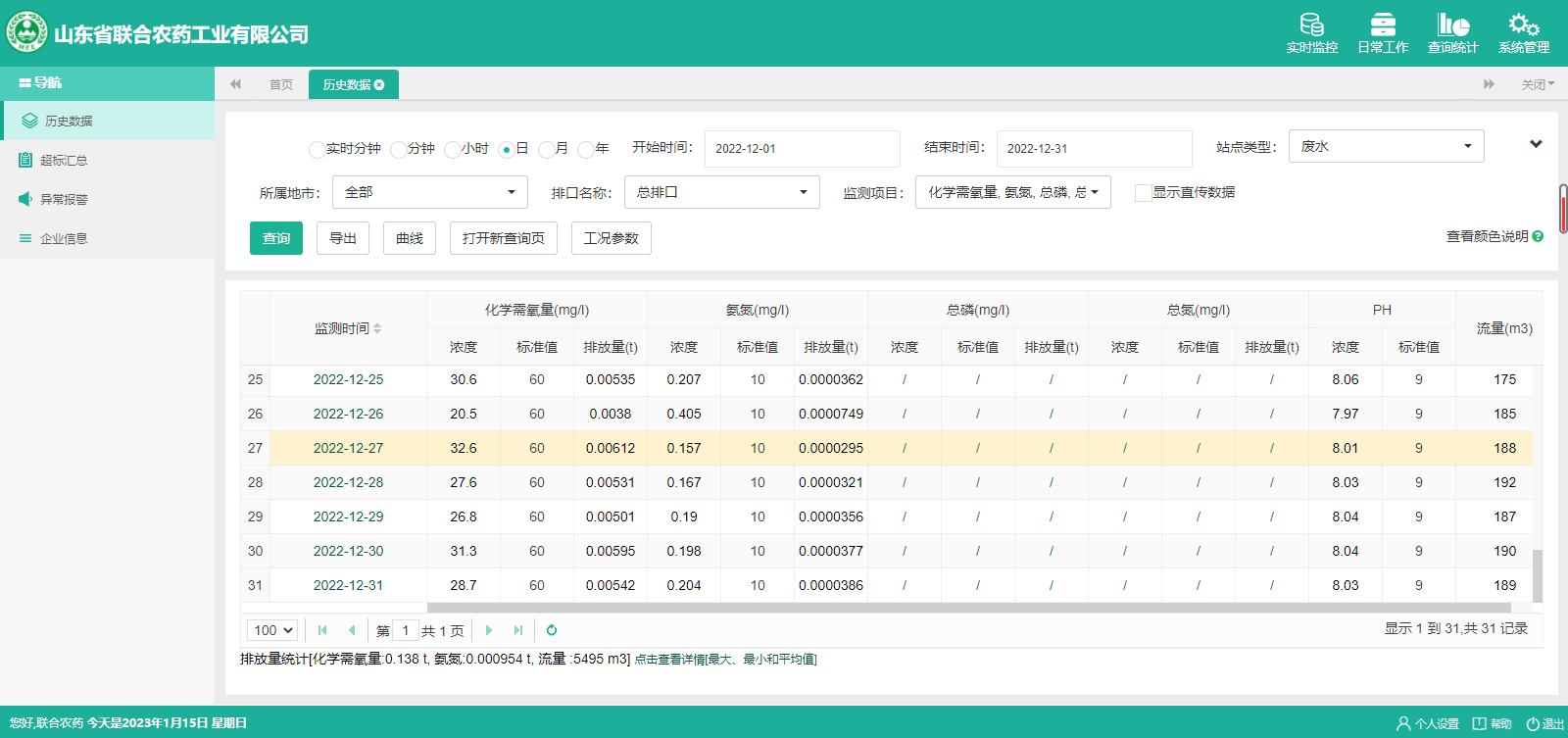Screen dimensions: 1568x738
Task: Click 点击查看详情 statistics detail link
Action: coord(725,660)
